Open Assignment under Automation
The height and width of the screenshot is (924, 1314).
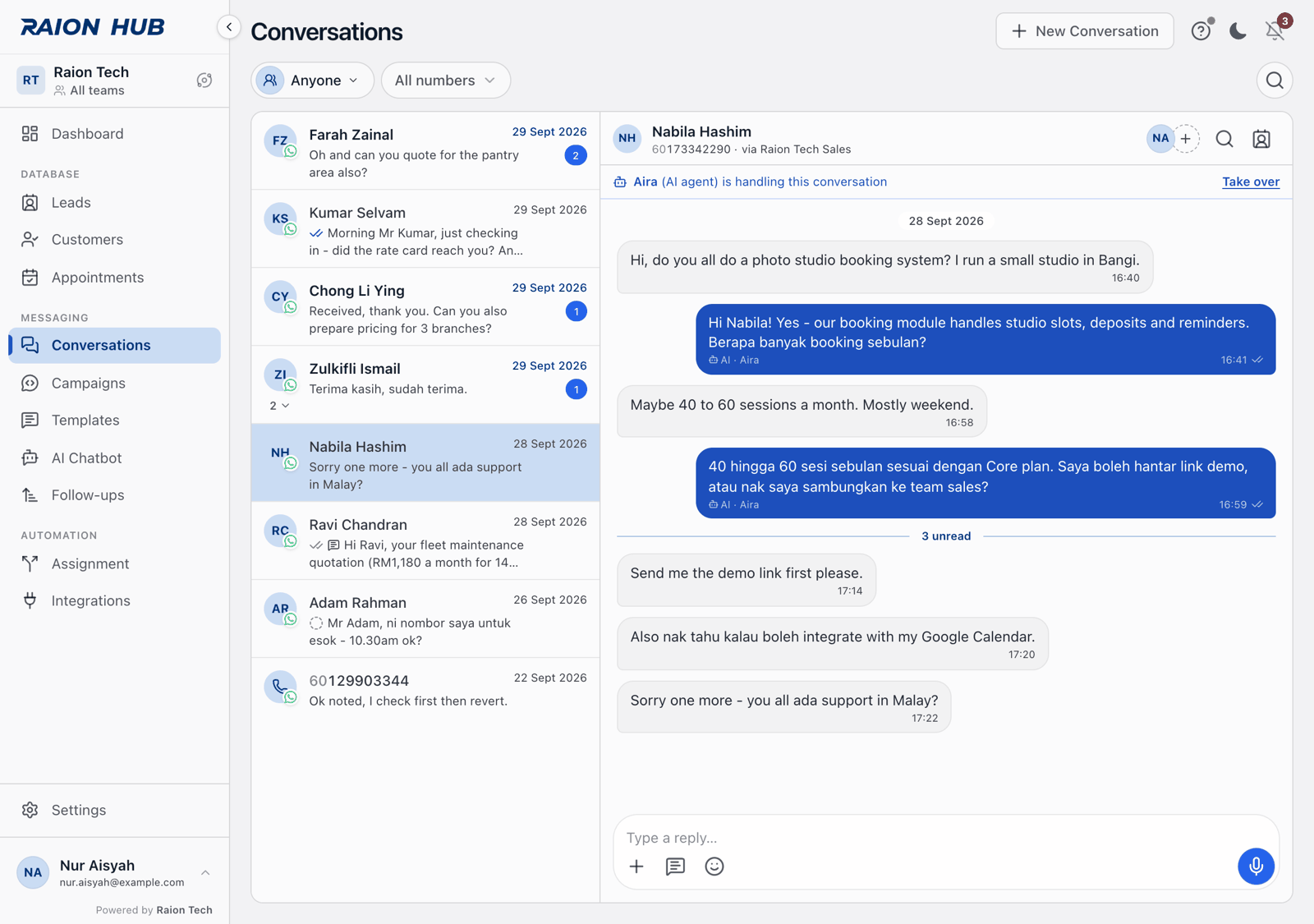pyautogui.click(x=115, y=564)
